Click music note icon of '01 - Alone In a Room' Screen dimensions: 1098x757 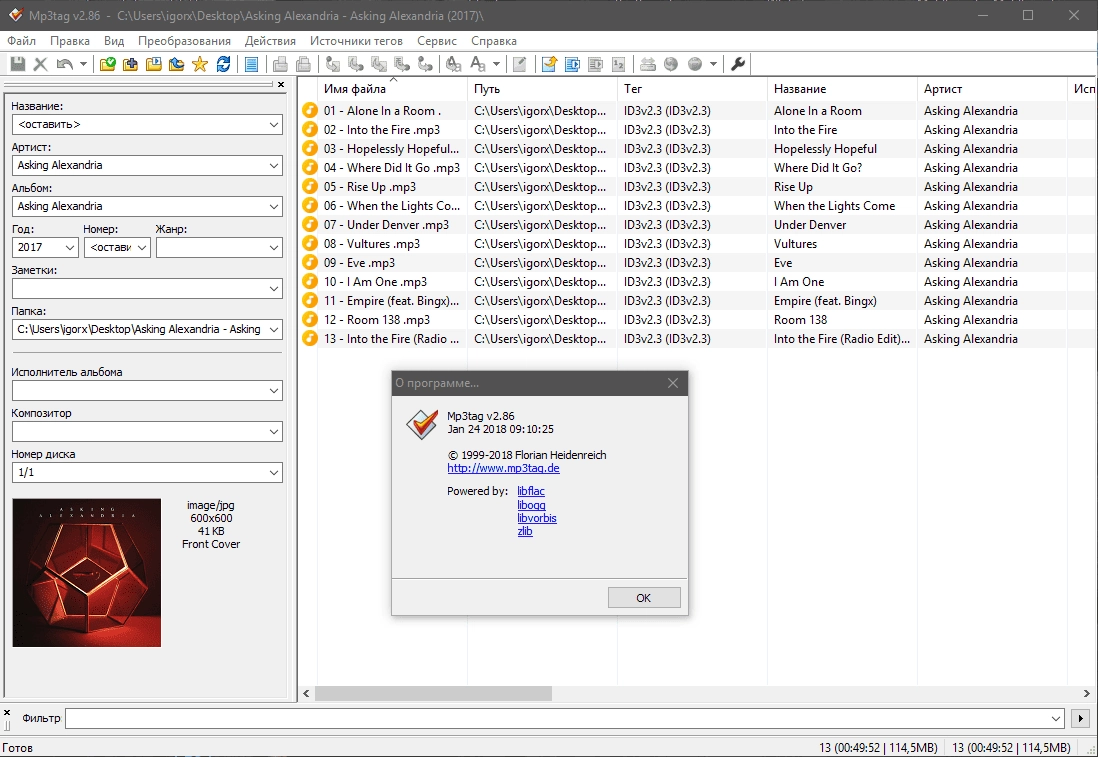click(x=310, y=111)
